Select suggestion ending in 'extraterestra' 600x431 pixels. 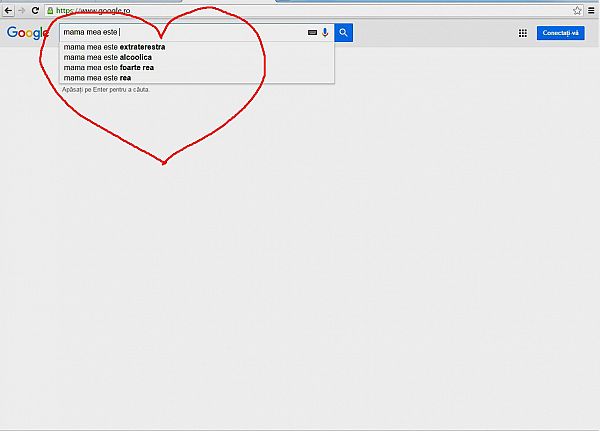tap(114, 47)
